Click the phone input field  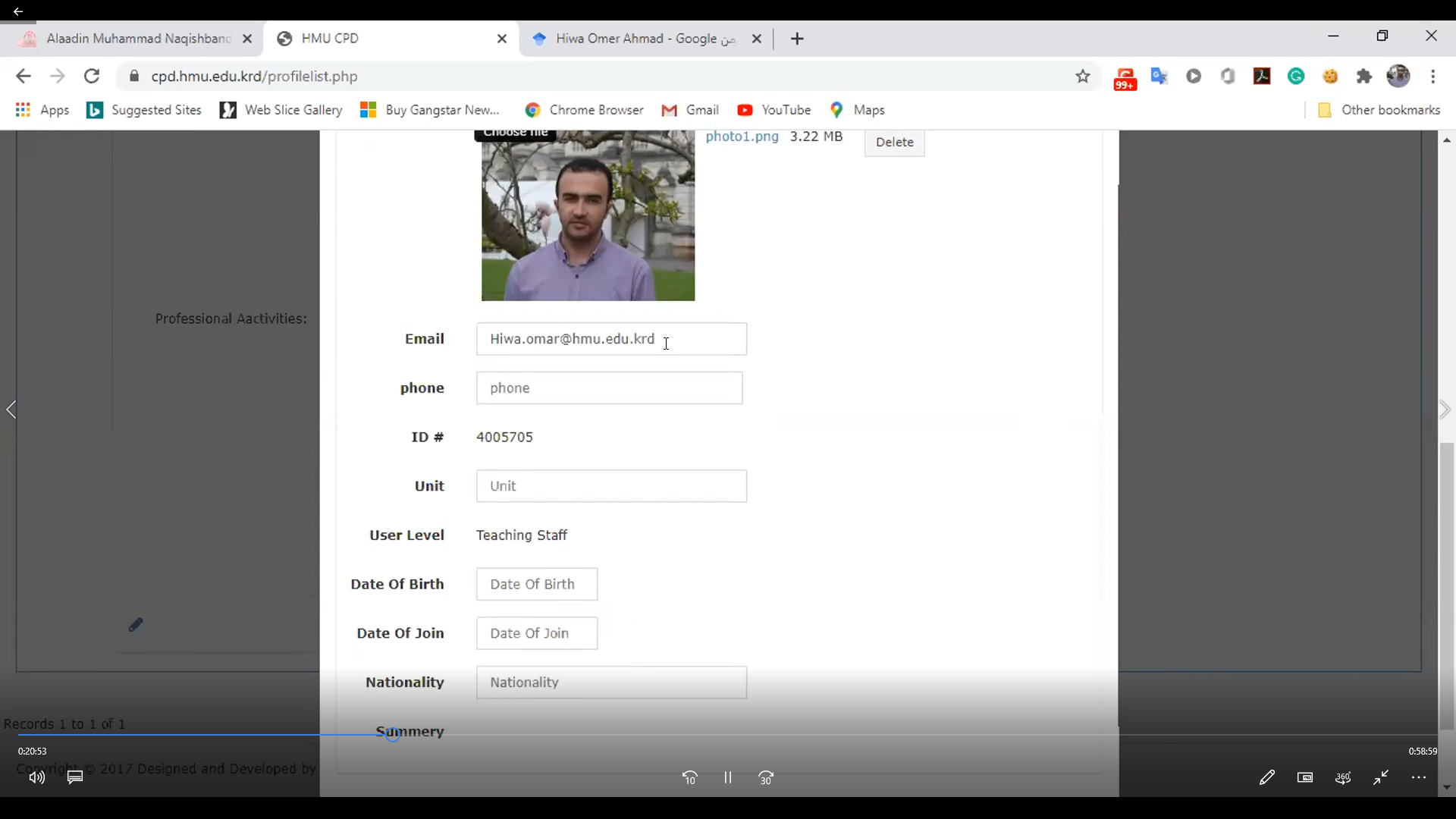tap(609, 388)
